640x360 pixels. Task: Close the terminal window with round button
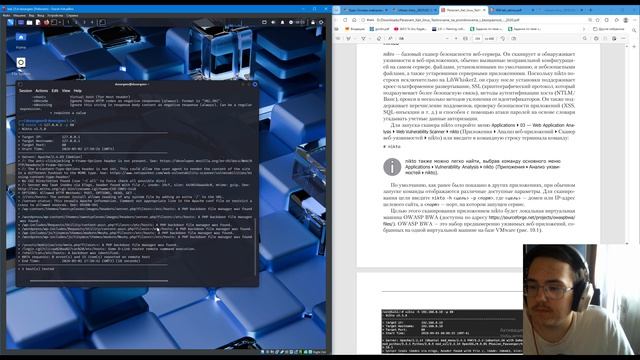tap(255, 84)
